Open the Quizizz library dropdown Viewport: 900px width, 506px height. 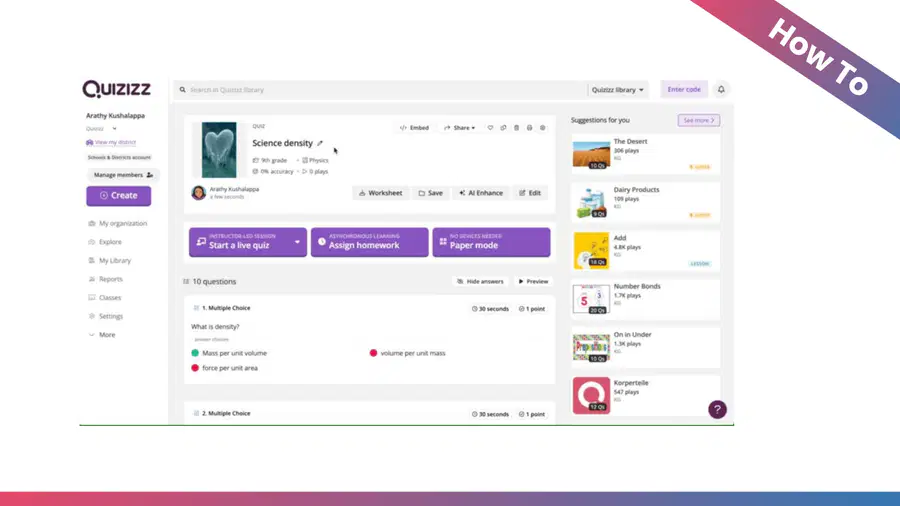coord(618,90)
